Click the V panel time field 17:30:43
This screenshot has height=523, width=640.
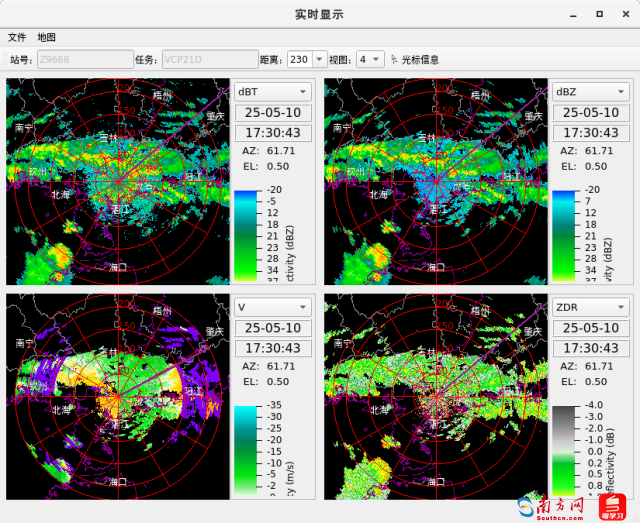pos(273,348)
